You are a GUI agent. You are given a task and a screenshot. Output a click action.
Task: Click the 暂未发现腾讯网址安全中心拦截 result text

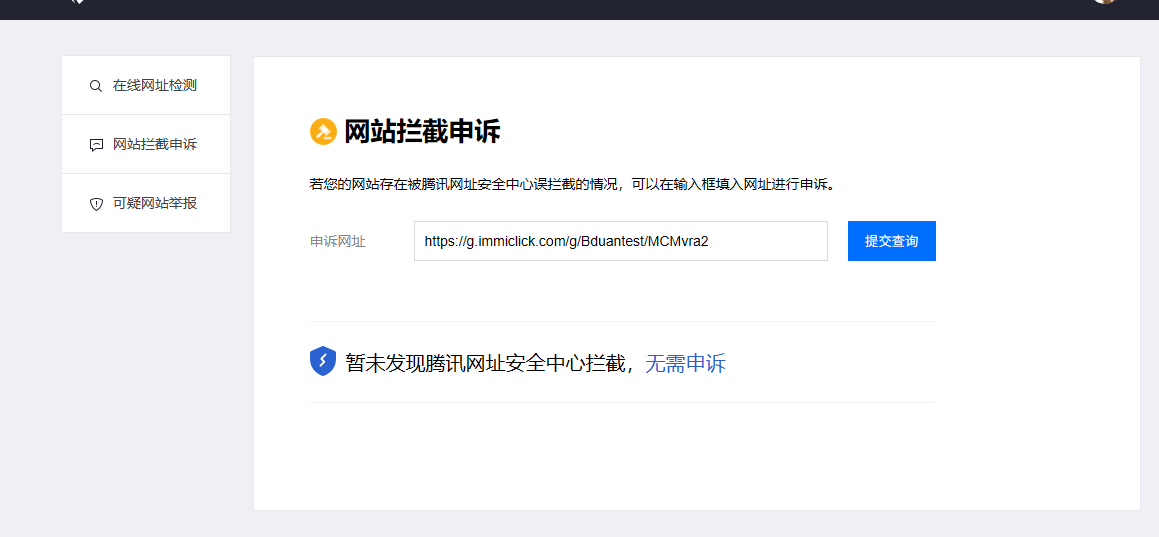tap(485, 363)
